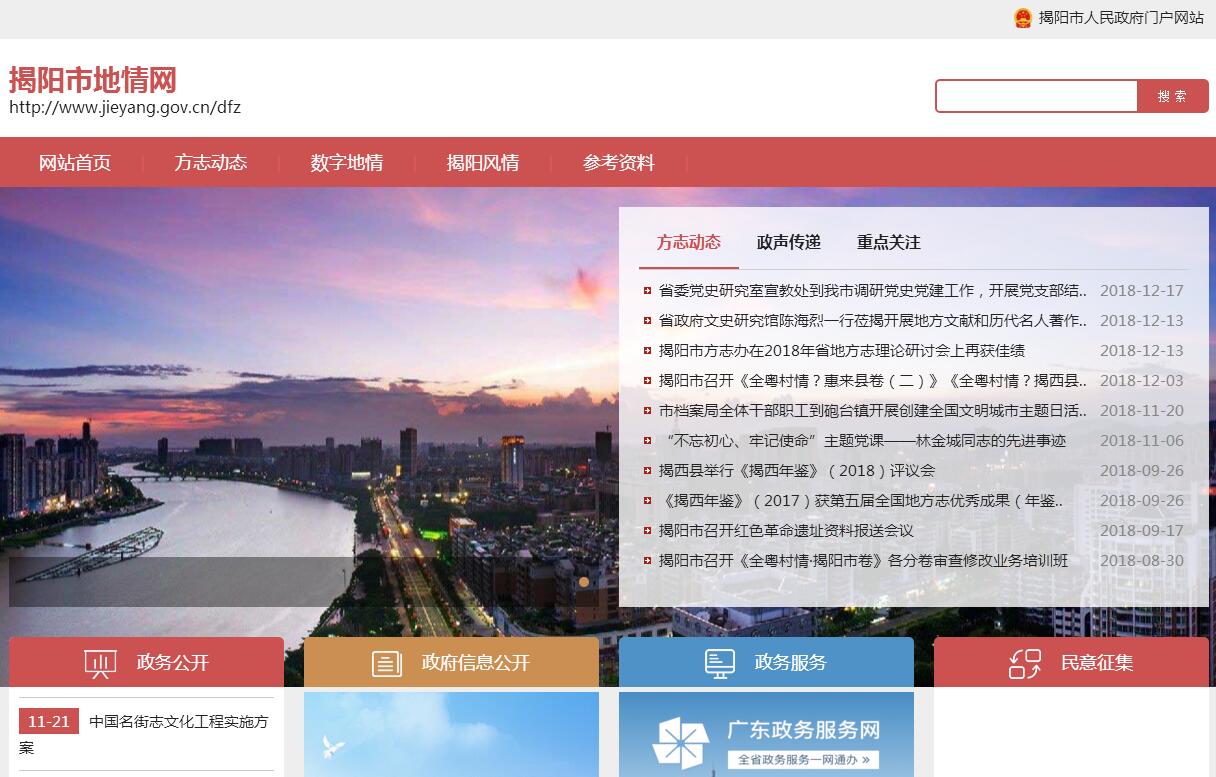Click the 政府信息公开 document icon
This screenshot has height=777, width=1216.
[x=387, y=663]
